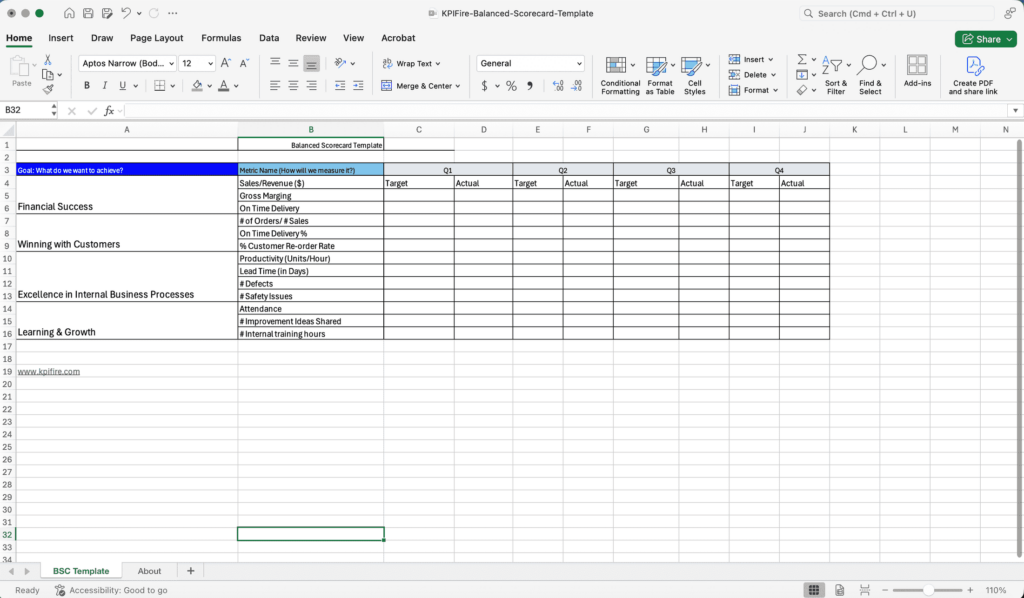Increase decimal places with toolbar icon
Image resolution: width=1024 pixels, height=598 pixels.
pos(556,87)
